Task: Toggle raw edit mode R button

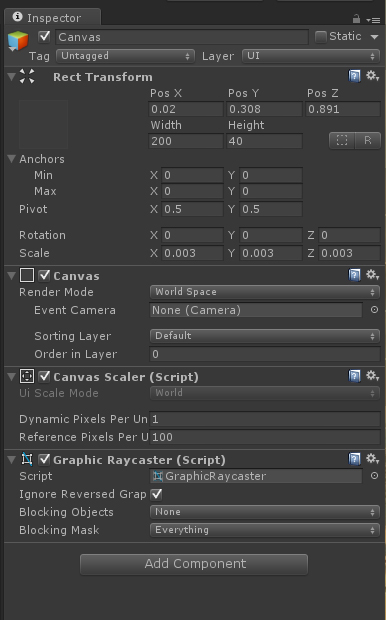Action: [368, 140]
